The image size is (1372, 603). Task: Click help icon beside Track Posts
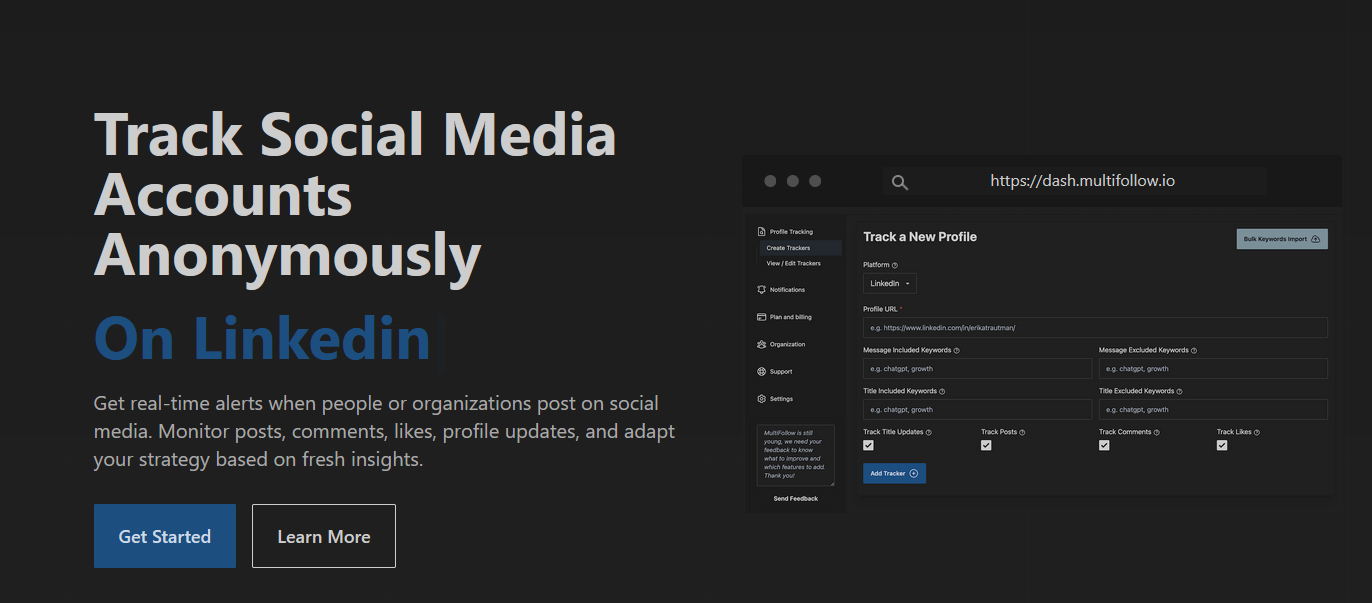pyautogui.click(x=1022, y=432)
